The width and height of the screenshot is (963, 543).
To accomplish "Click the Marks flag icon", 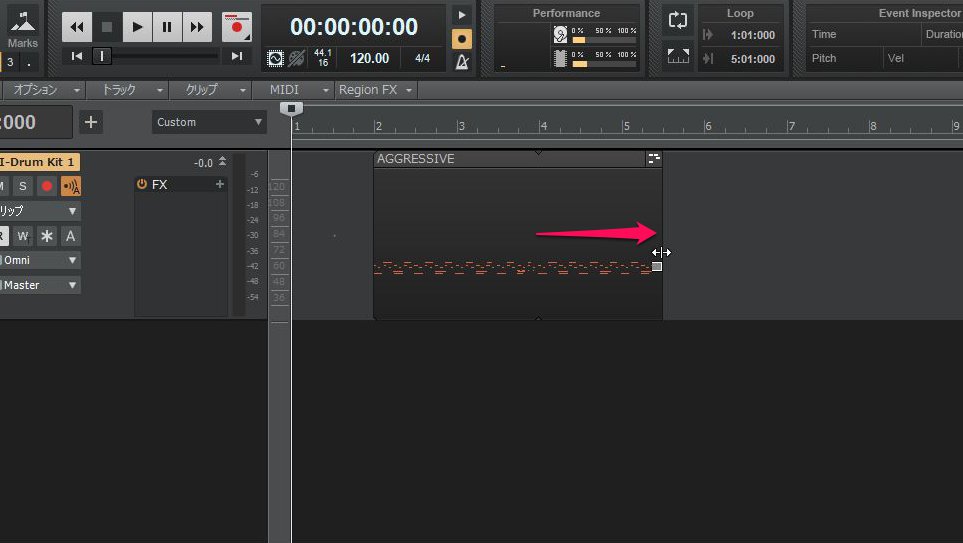I will 22,22.
